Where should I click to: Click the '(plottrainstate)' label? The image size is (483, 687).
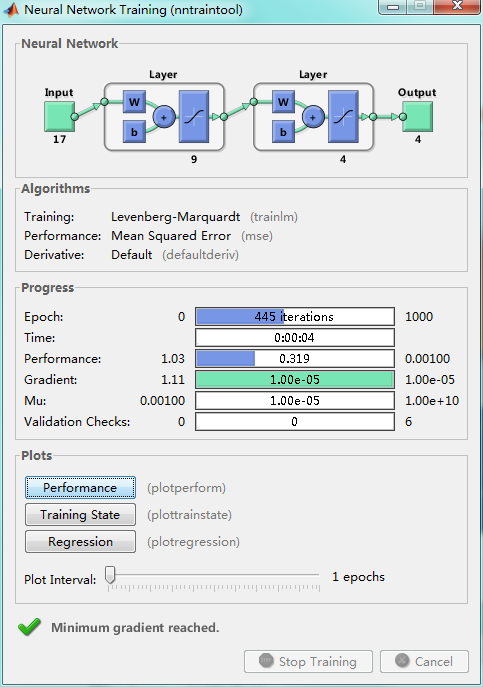(189, 515)
